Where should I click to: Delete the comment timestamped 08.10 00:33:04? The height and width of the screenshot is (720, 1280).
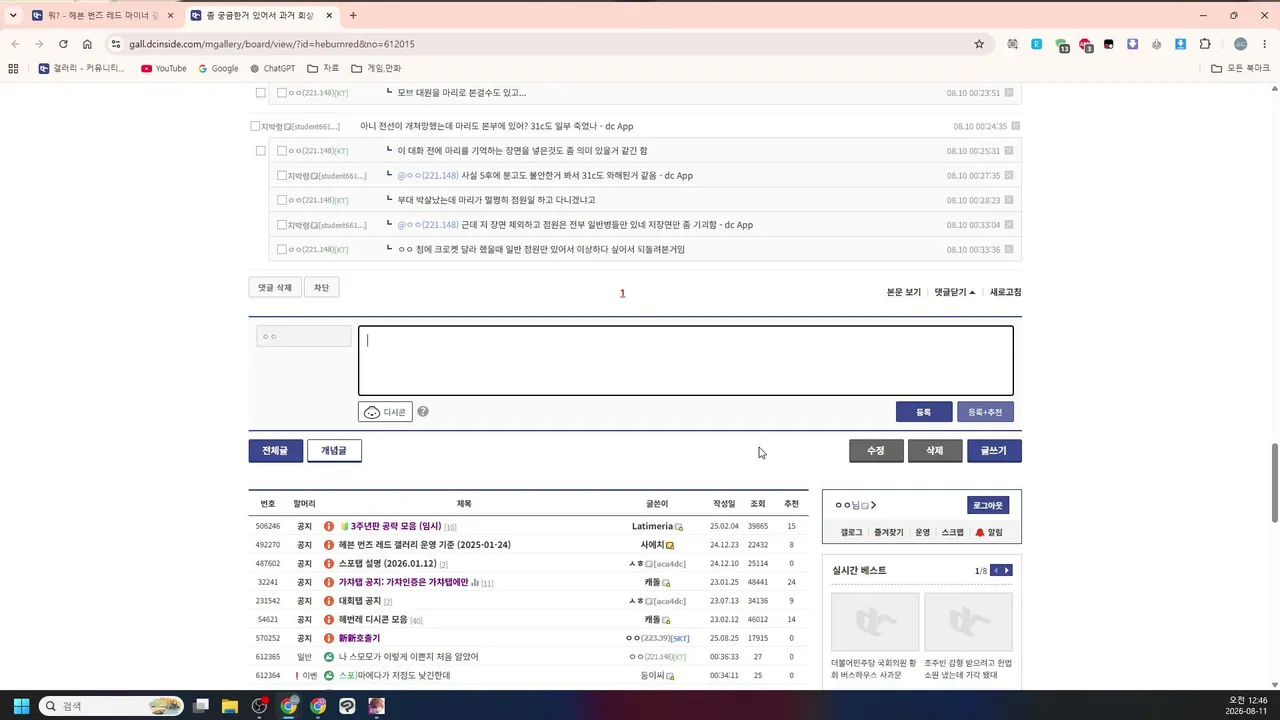click(1009, 225)
